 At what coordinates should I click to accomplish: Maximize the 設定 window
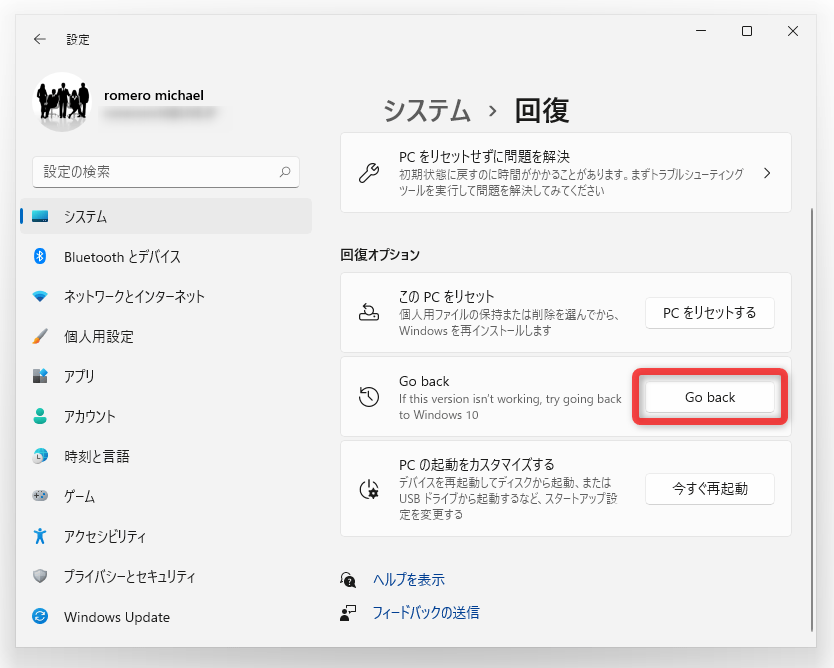[747, 31]
